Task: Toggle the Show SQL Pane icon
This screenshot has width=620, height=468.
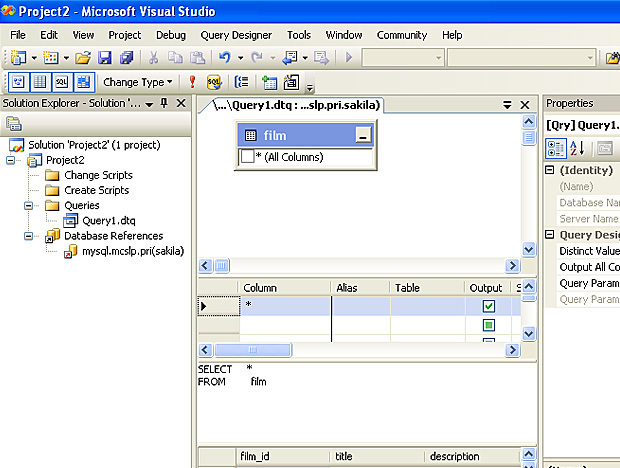Action: (61, 82)
